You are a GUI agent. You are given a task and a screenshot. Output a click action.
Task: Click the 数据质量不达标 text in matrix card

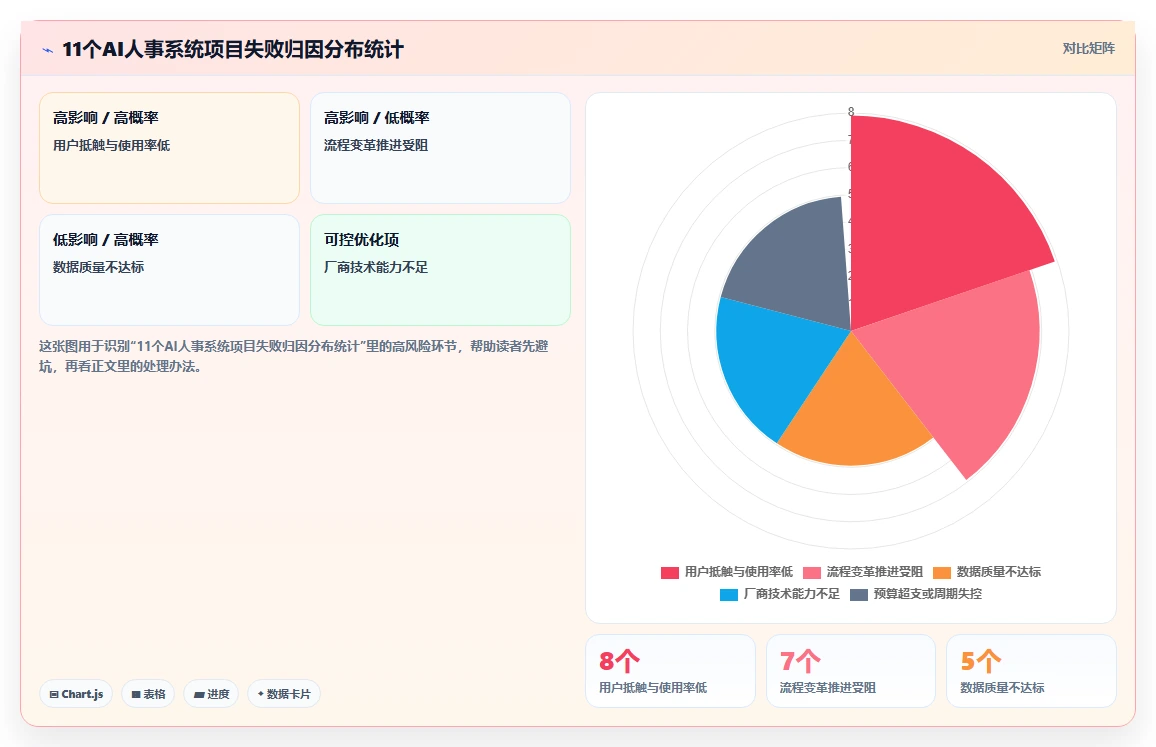[x=98, y=267]
